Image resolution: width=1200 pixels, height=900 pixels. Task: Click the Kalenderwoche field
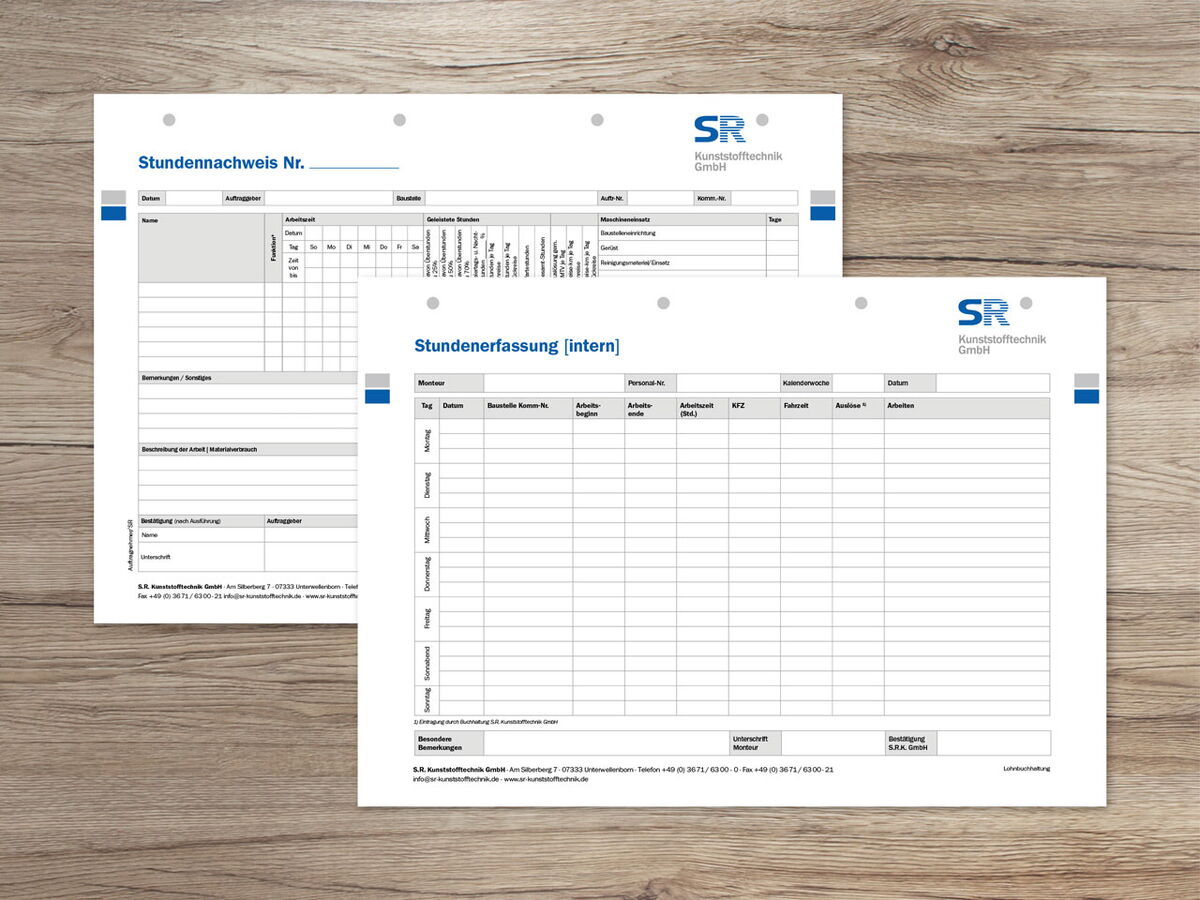pyautogui.click(x=857, y=383)
